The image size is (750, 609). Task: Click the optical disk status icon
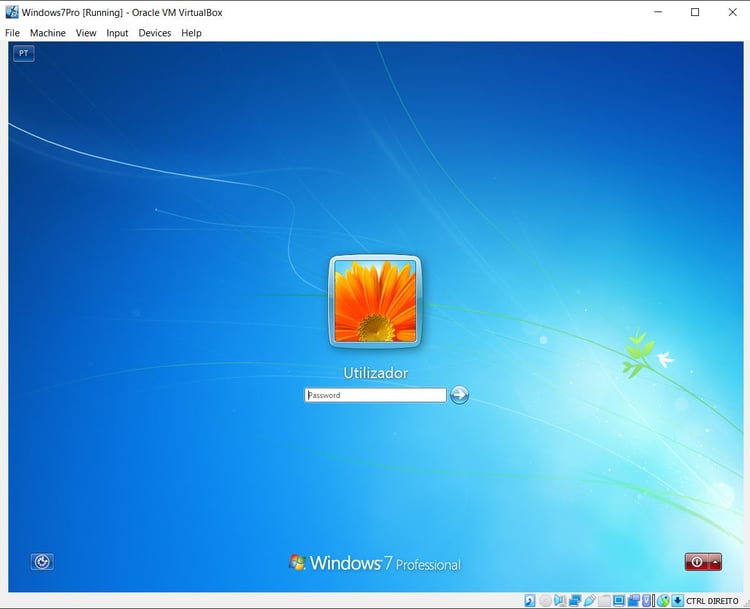[x=545, y=600]
